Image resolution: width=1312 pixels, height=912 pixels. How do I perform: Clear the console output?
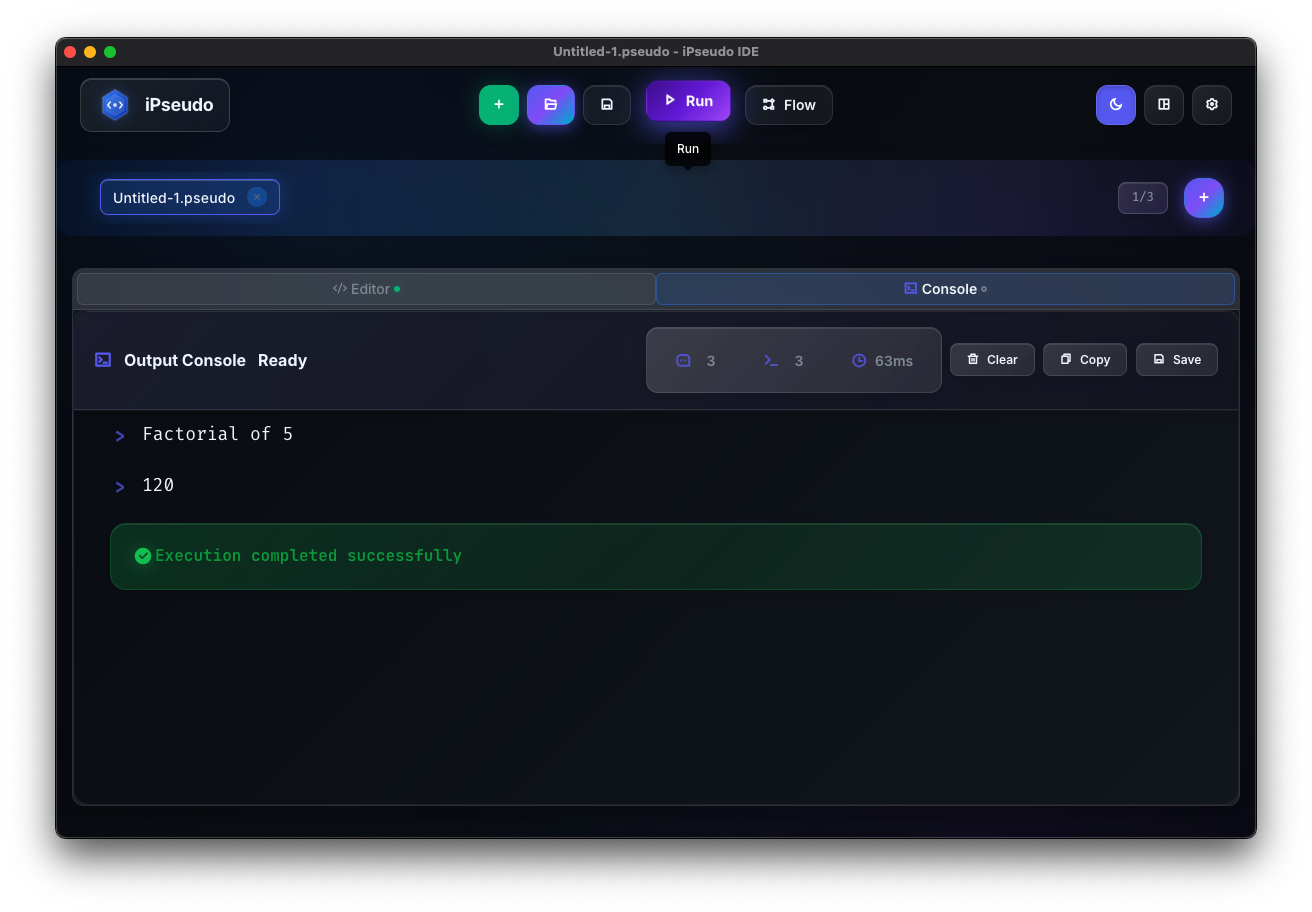992,360
